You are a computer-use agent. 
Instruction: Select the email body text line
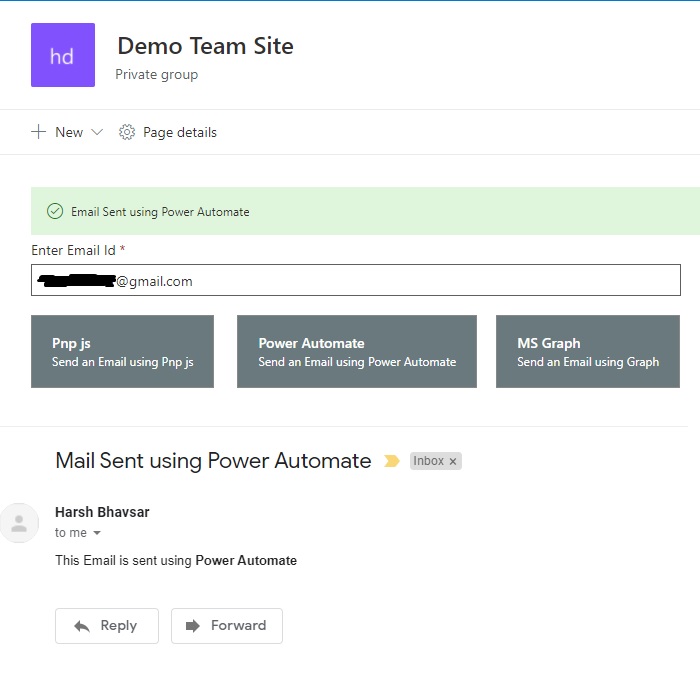[x=176, y=560]
